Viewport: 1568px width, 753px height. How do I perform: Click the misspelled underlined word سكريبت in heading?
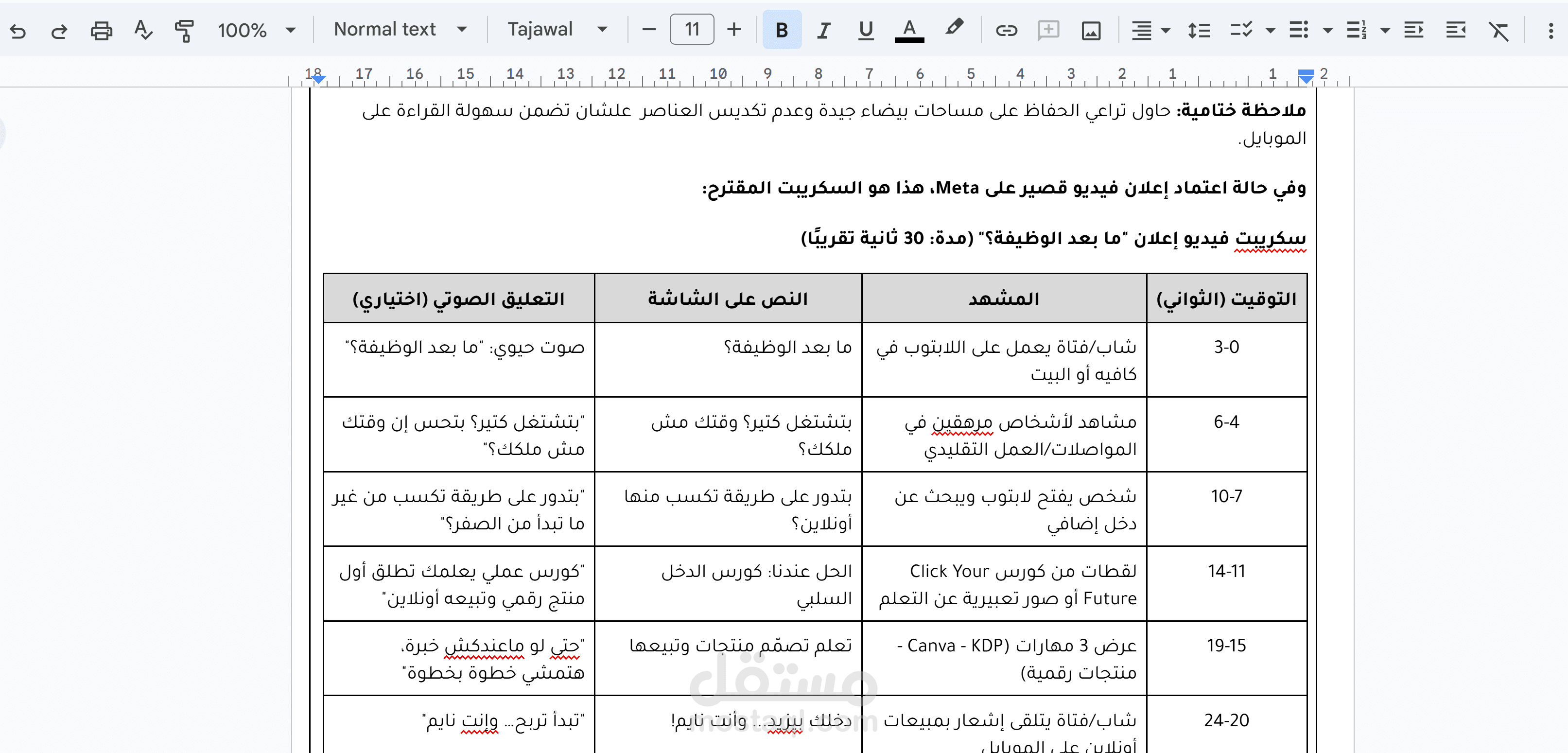1271,238
